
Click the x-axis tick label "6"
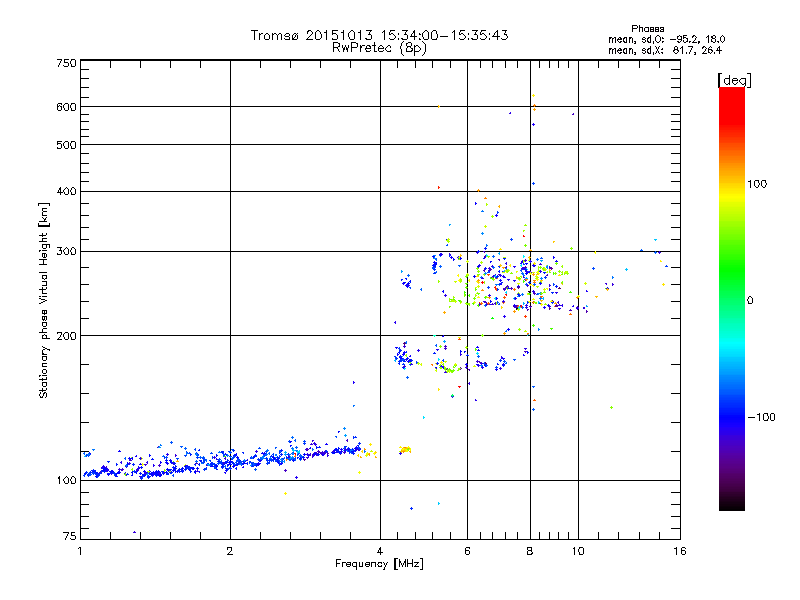click(467, 551)
